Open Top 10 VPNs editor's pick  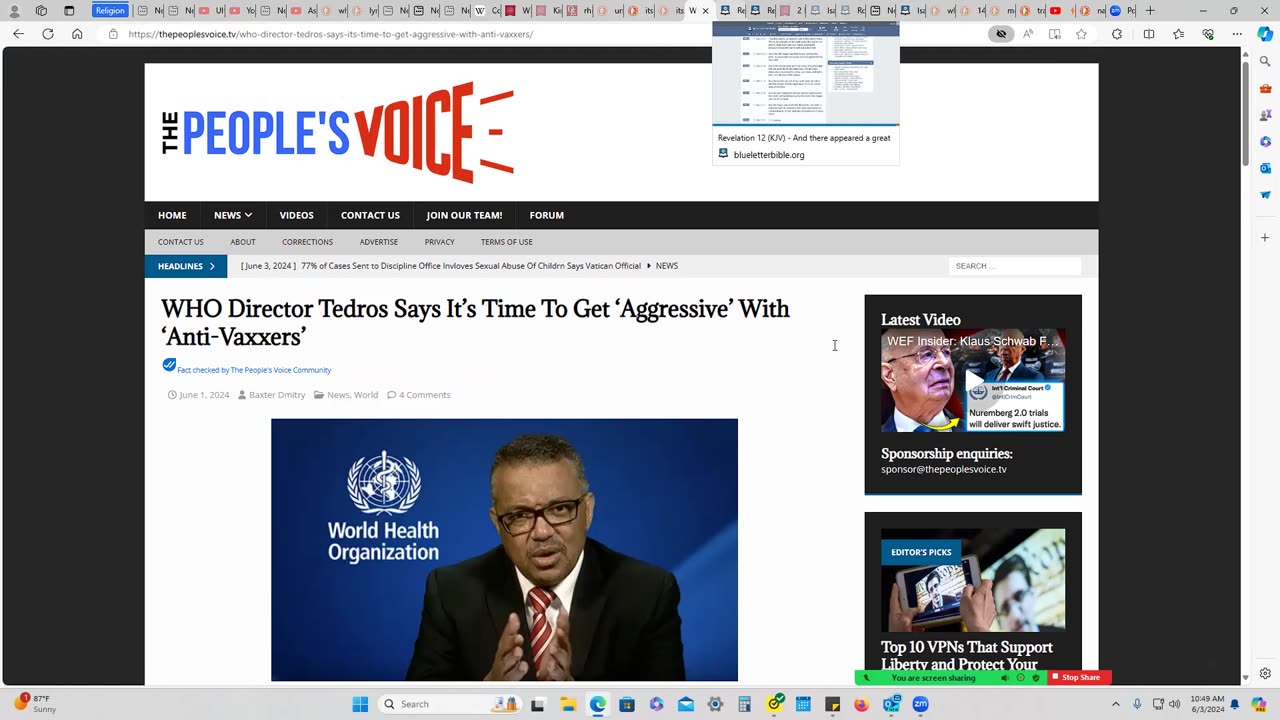(x=967, y=656)
